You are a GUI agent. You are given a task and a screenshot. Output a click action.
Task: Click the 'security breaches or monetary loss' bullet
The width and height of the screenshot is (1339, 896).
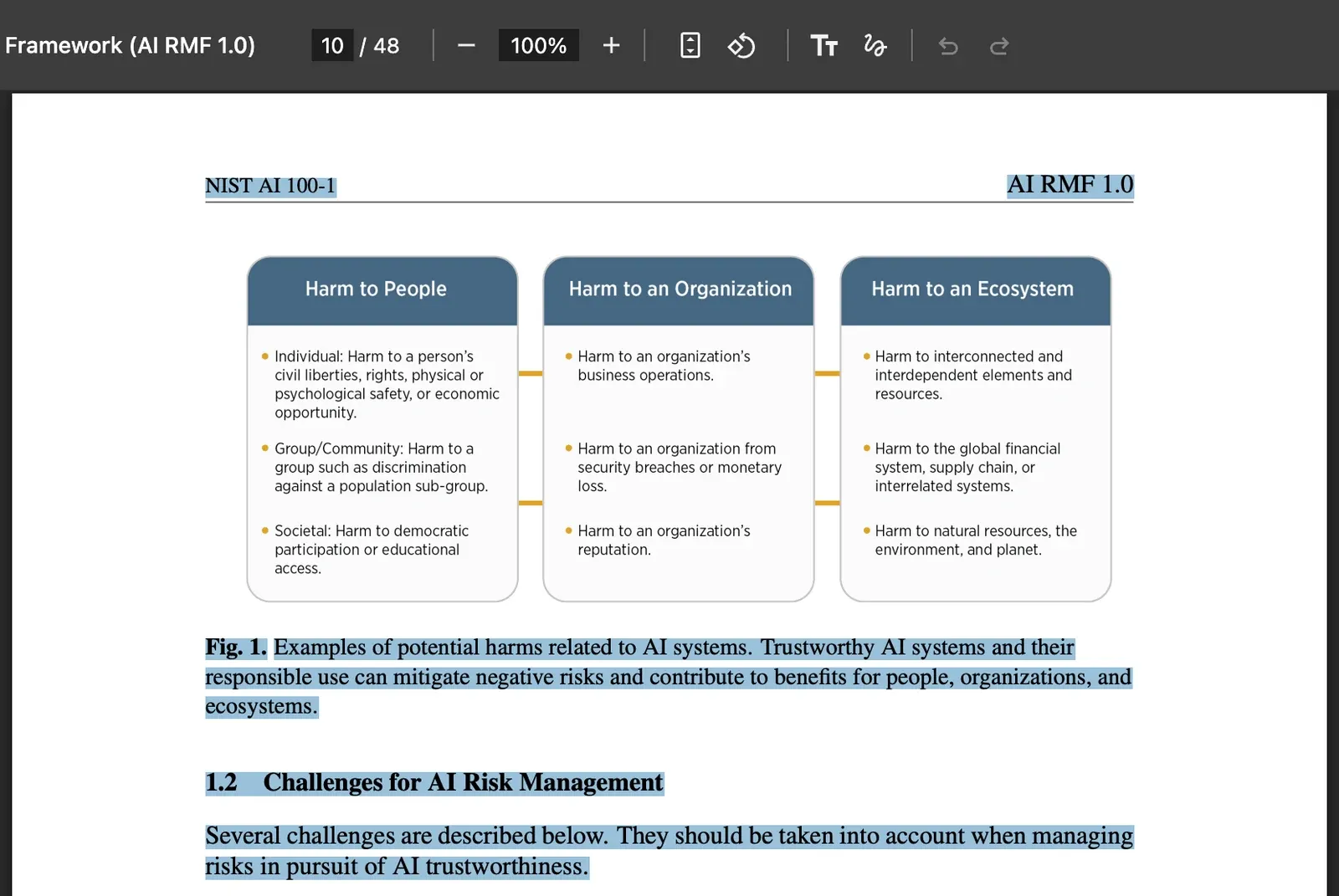pyautogui.click(x=674, y=467)
